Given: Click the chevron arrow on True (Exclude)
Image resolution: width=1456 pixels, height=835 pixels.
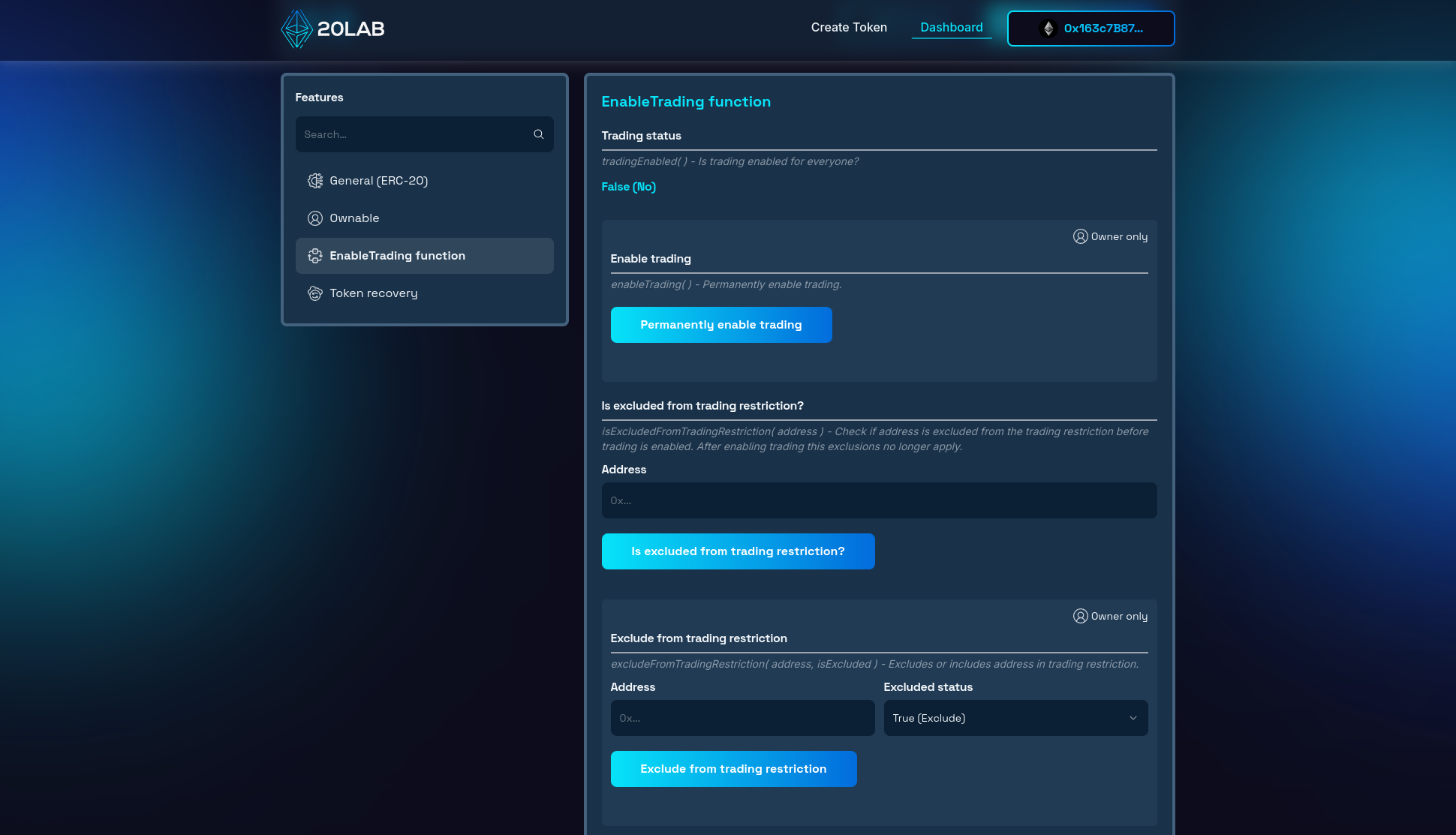Looking at the screenshot, I should click(1133, 718).
